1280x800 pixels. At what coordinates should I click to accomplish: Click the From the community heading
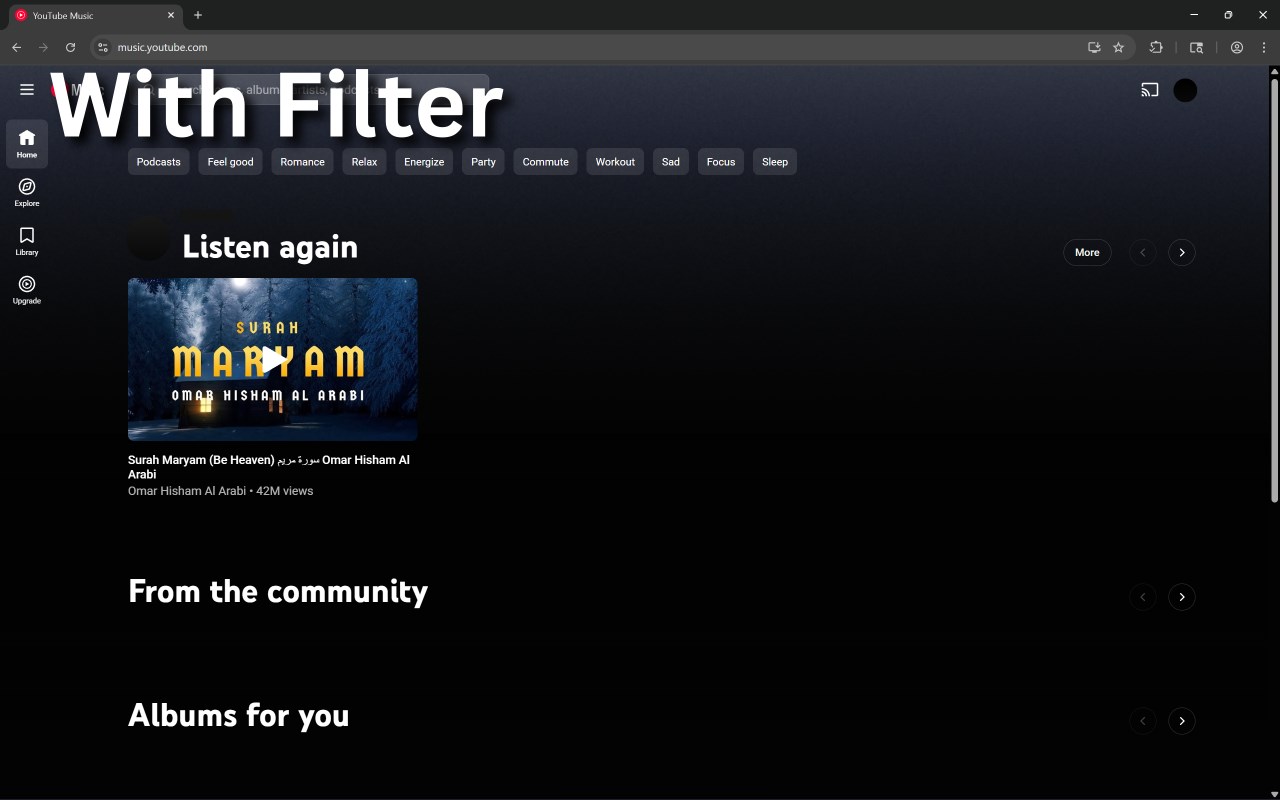(x=278, y=591)
